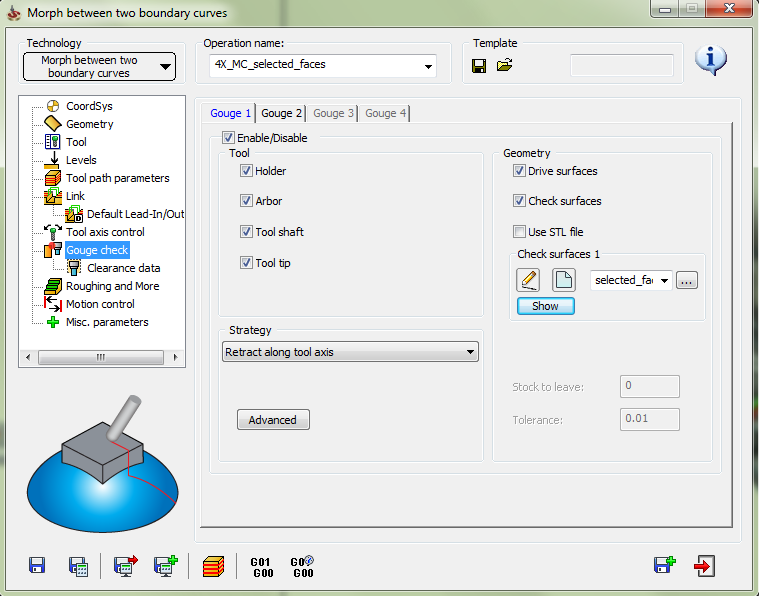Click the Link page icon in tree

point(53,196)
